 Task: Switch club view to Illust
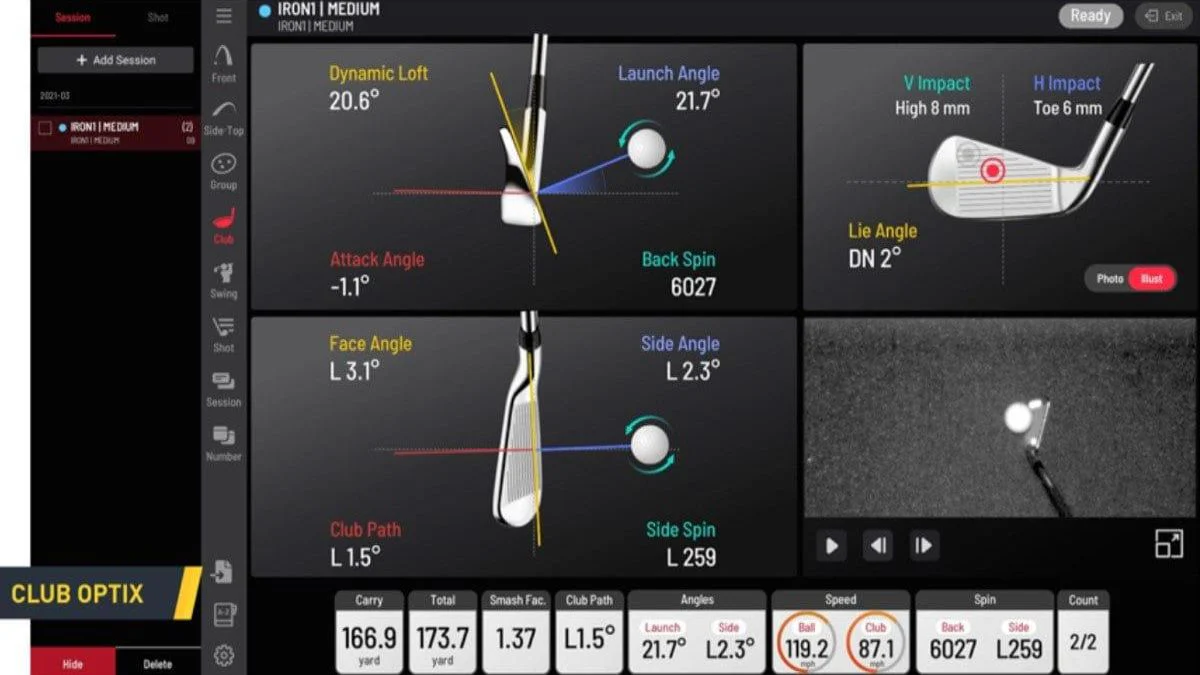click(1152, 279)
